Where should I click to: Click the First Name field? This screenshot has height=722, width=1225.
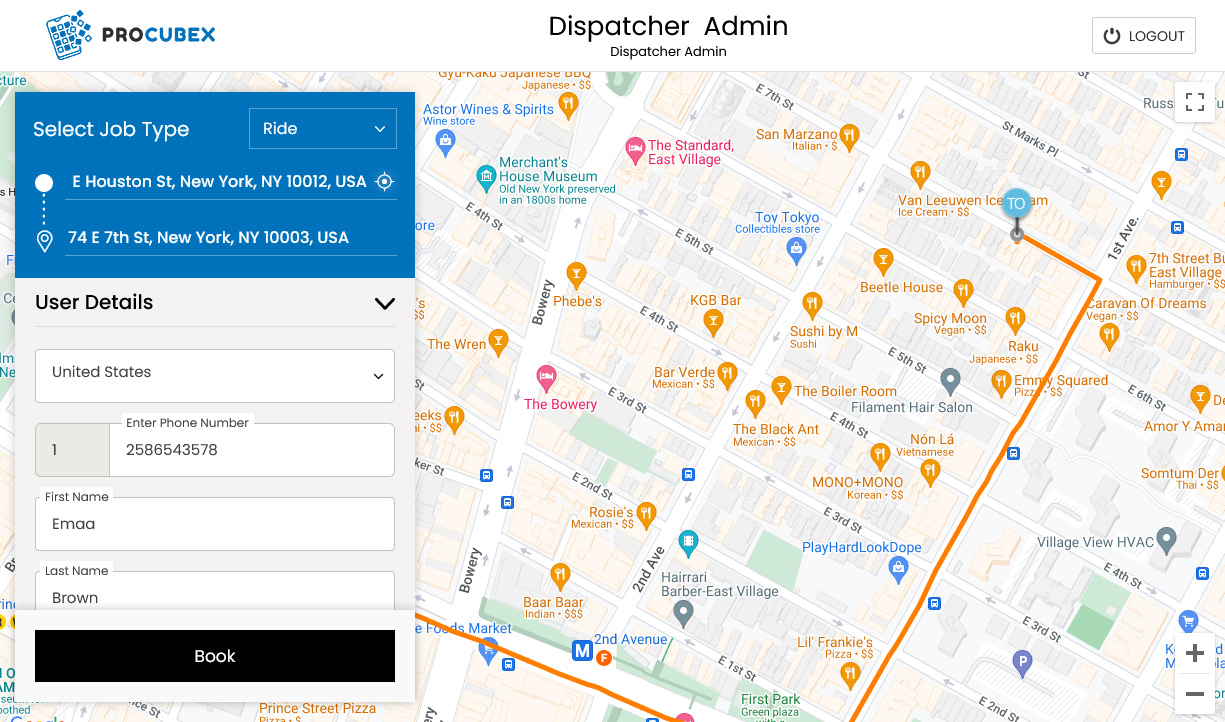tap(215, 524)
